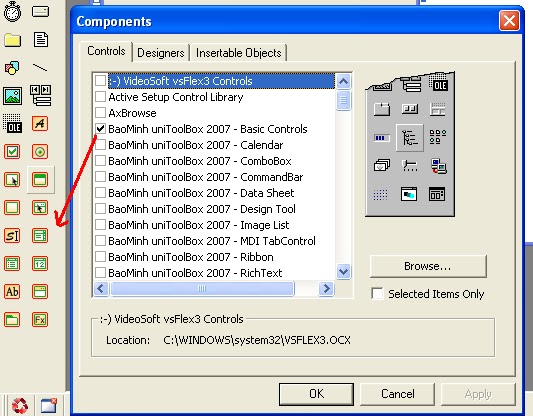Select "Active Setup Control Library" row text
Image resolution: width=533 pixels, height=416 pixels.
[176, 97]
